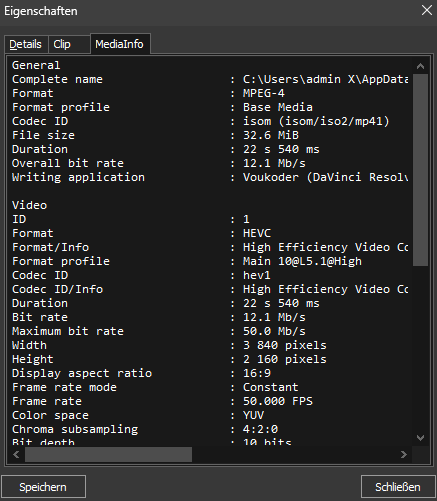Click the horizontal scrollbar right arrow
Screen dimensions: 437x501
(404, 454)
